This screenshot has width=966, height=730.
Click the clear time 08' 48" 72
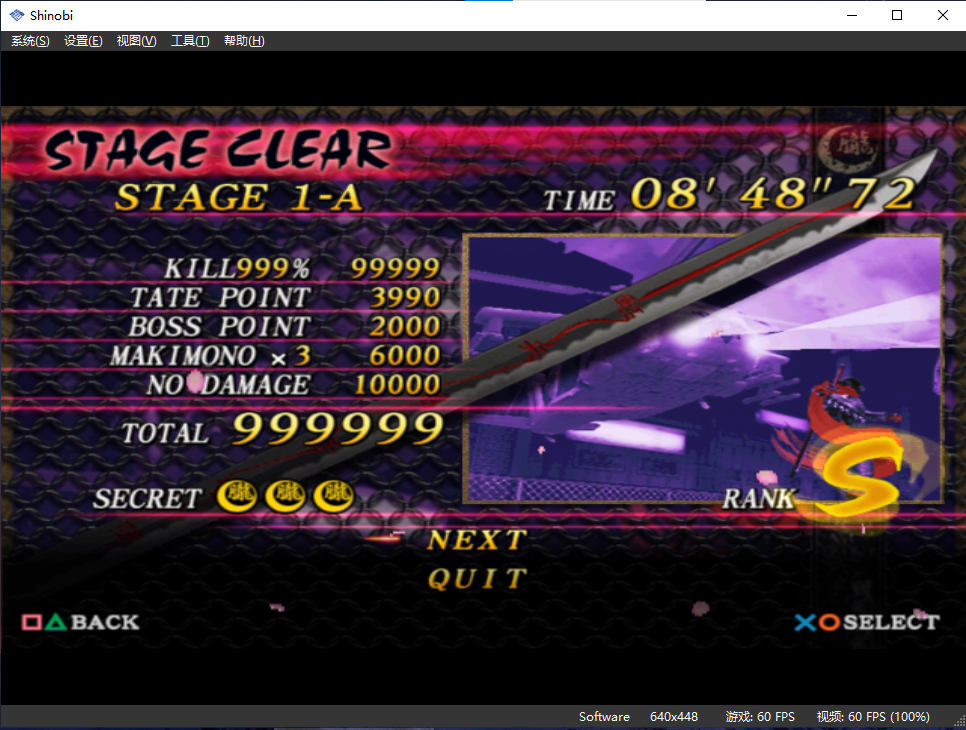tap(773, 194)
